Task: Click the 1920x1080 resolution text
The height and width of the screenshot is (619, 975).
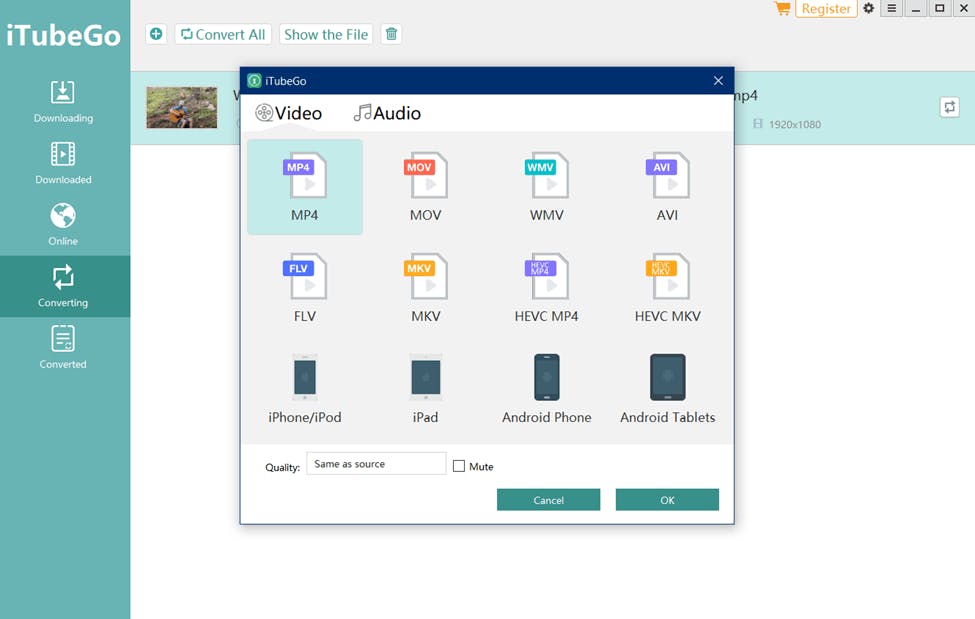Action: 795,124
